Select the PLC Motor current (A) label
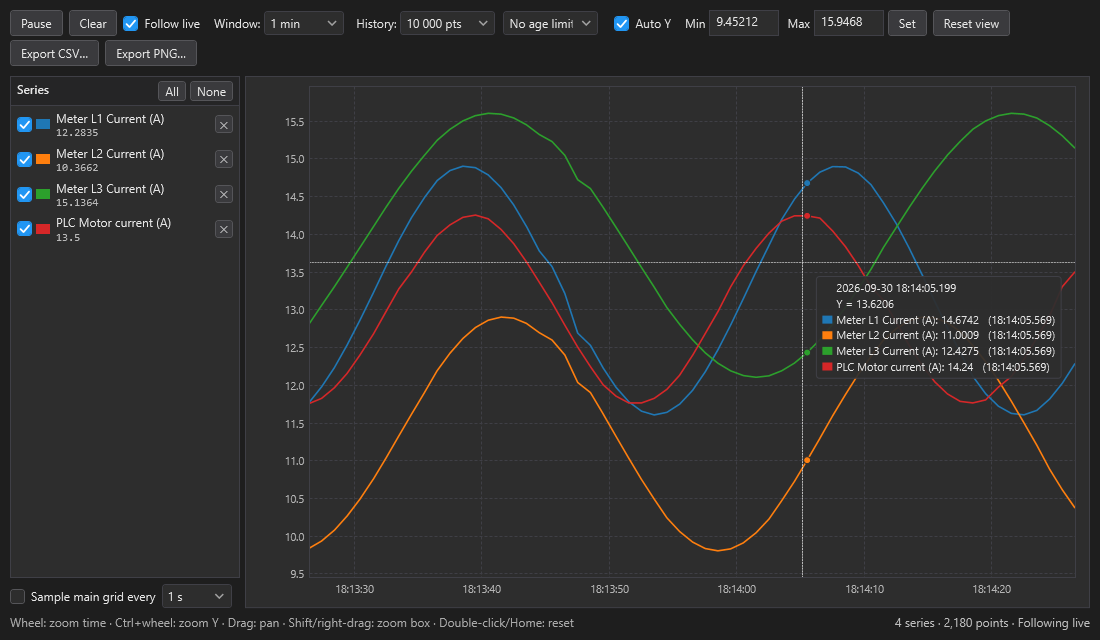Image resolution: width=1100 pixels, height=640 pixels. pyautogui.click(x=114, y=222)
